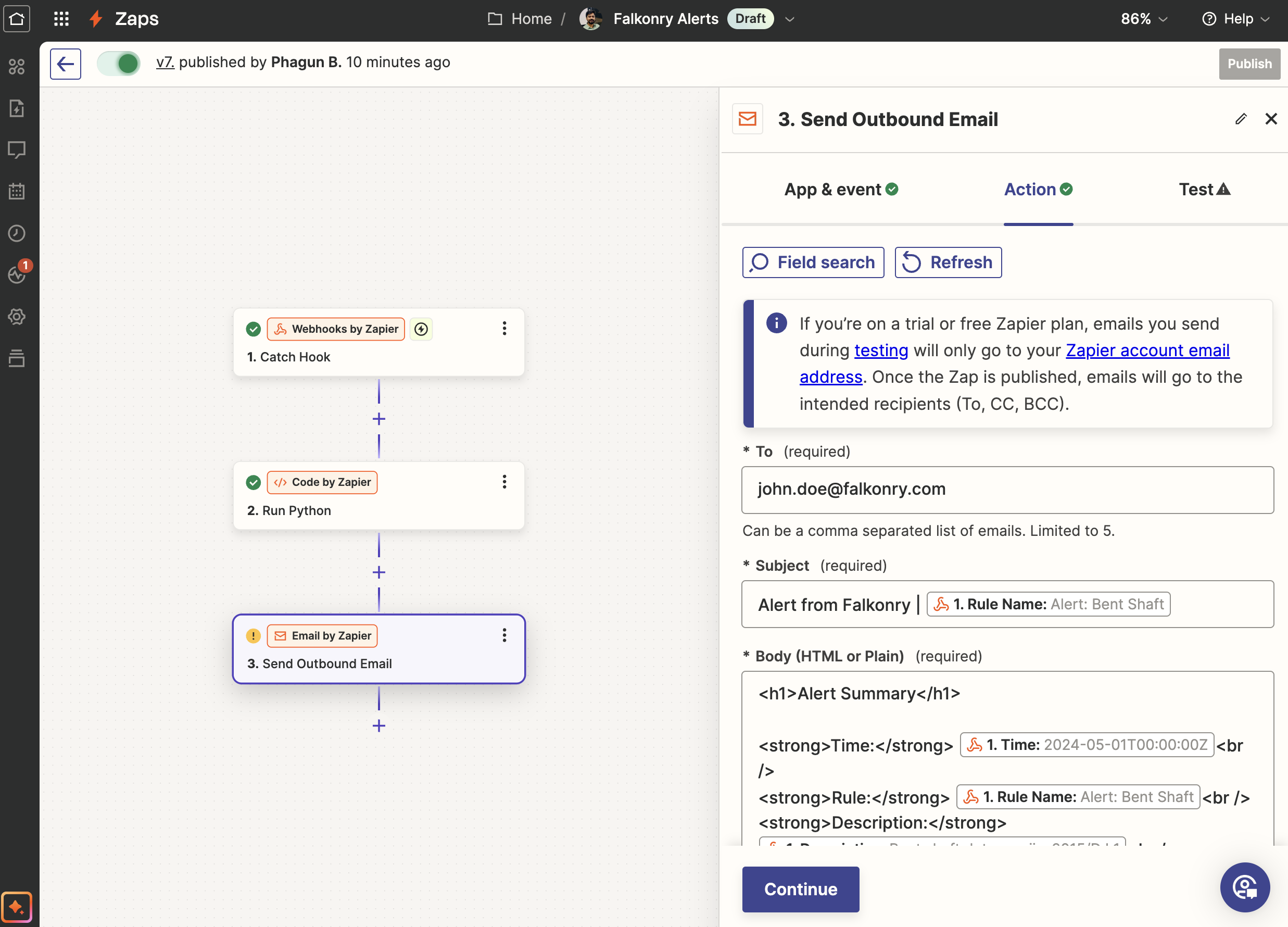The height and width of the screenshot is (927, 1288).
Task: Open the Run Python step options menu
Action: (x=504, y=482)
